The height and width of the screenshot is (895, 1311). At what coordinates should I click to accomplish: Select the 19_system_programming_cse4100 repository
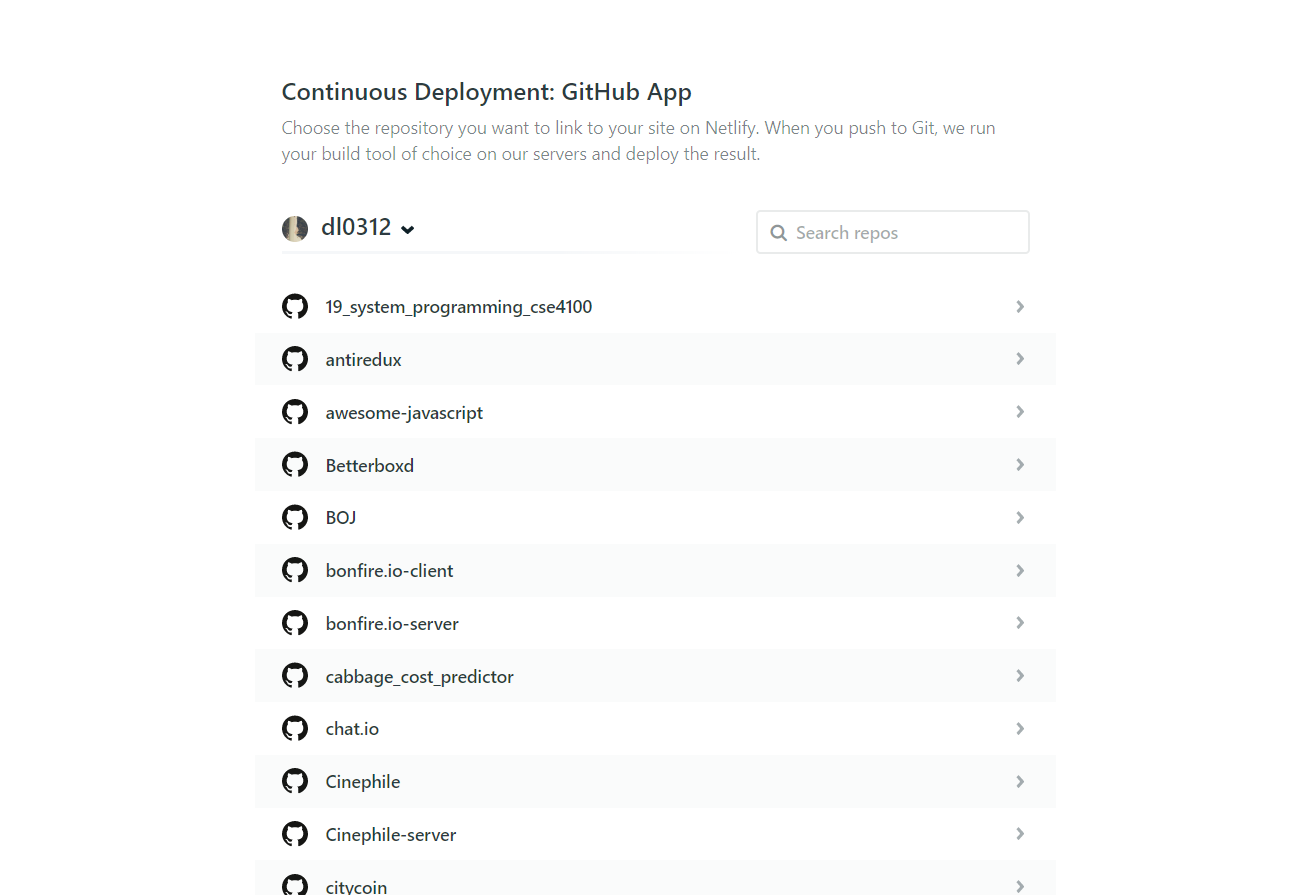point(655,306)
